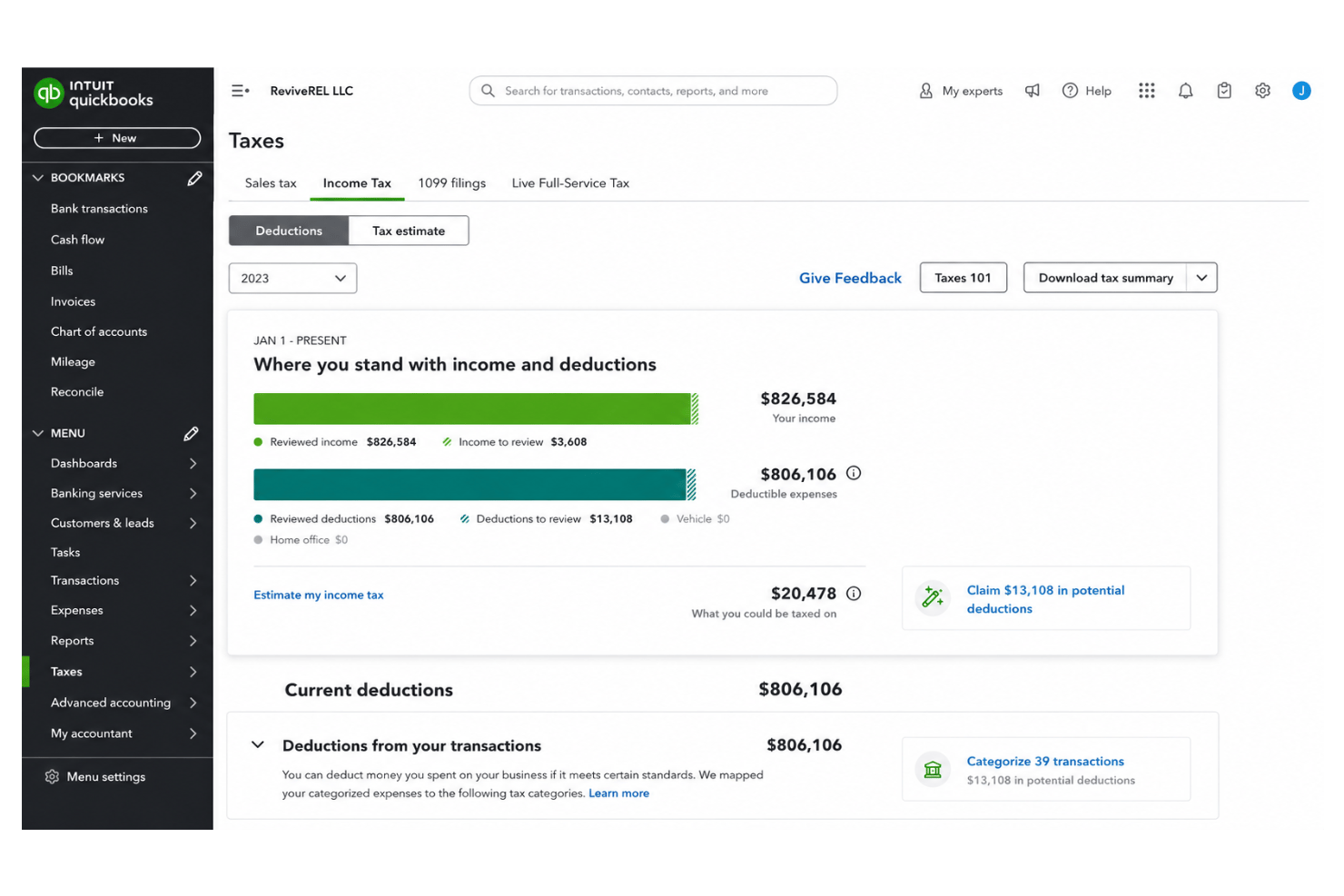Click the Menu settings gear icon
This screenshot has width=1344, height=896.
coord(52,777)
